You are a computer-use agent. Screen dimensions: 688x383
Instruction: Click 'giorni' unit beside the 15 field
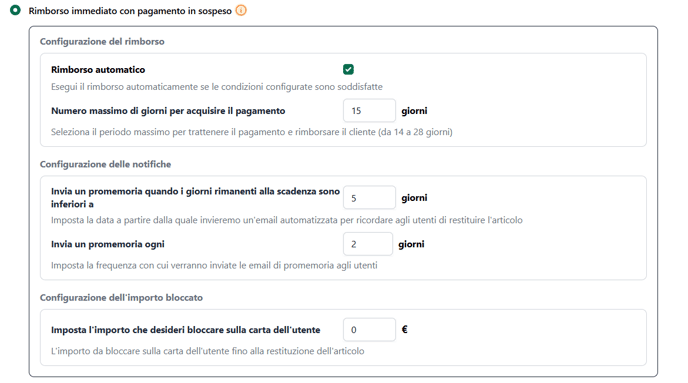pos(414,111)
